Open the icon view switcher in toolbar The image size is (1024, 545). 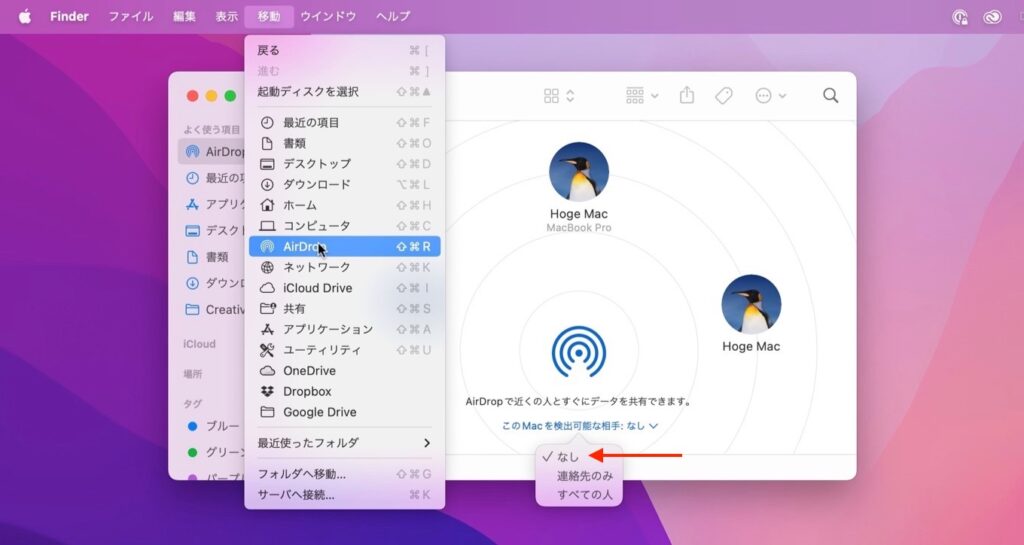tap(558, 96)
